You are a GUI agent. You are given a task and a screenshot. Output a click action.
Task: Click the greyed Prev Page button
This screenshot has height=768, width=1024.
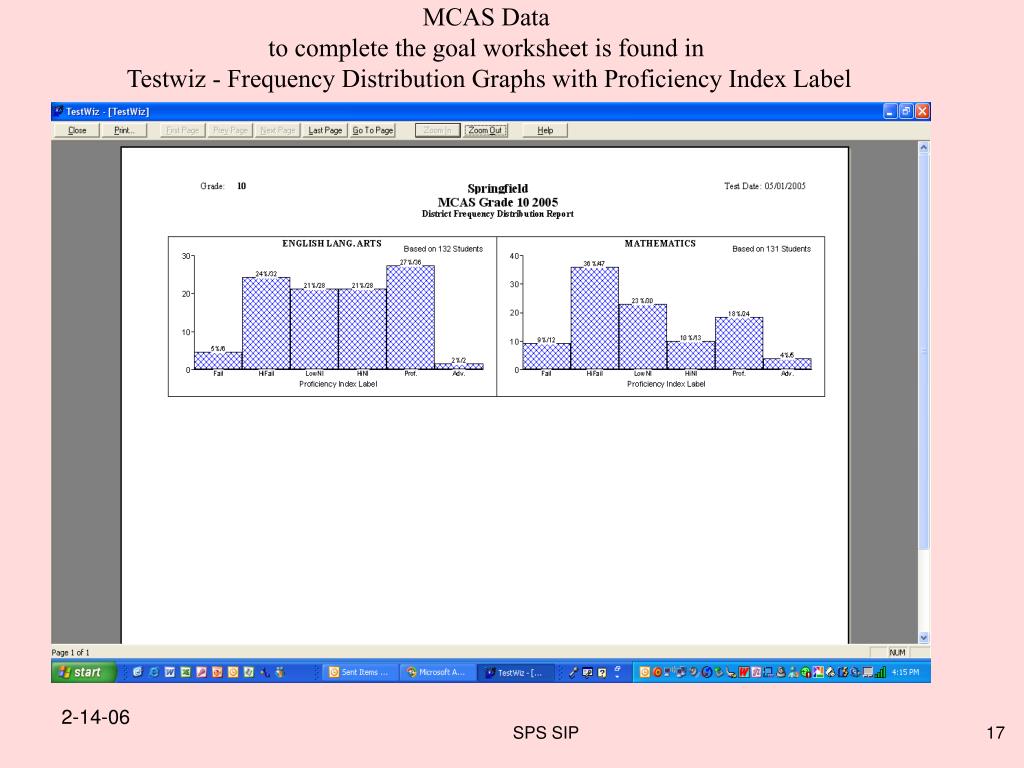pos(231,131)
